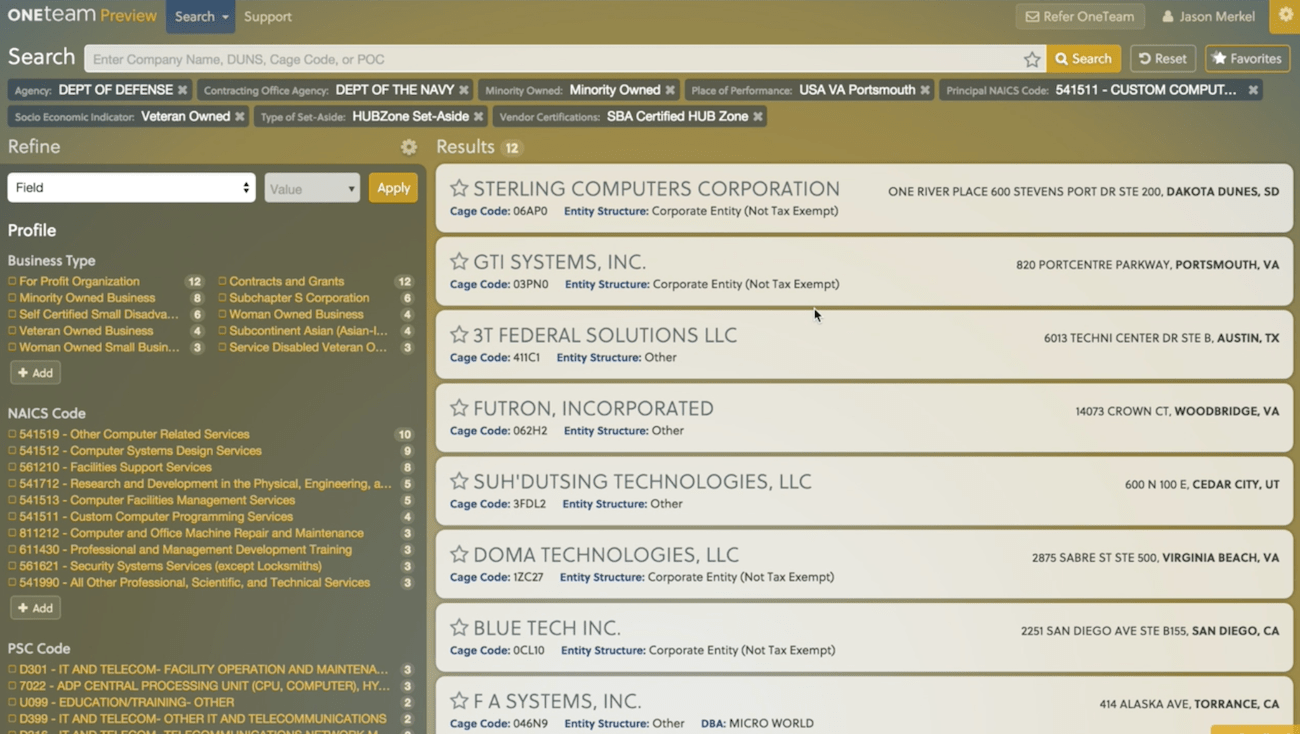Check 7022 ADP Central Processing Unit PSC
The image size is (1300, 734).
[x=12, y=686]
